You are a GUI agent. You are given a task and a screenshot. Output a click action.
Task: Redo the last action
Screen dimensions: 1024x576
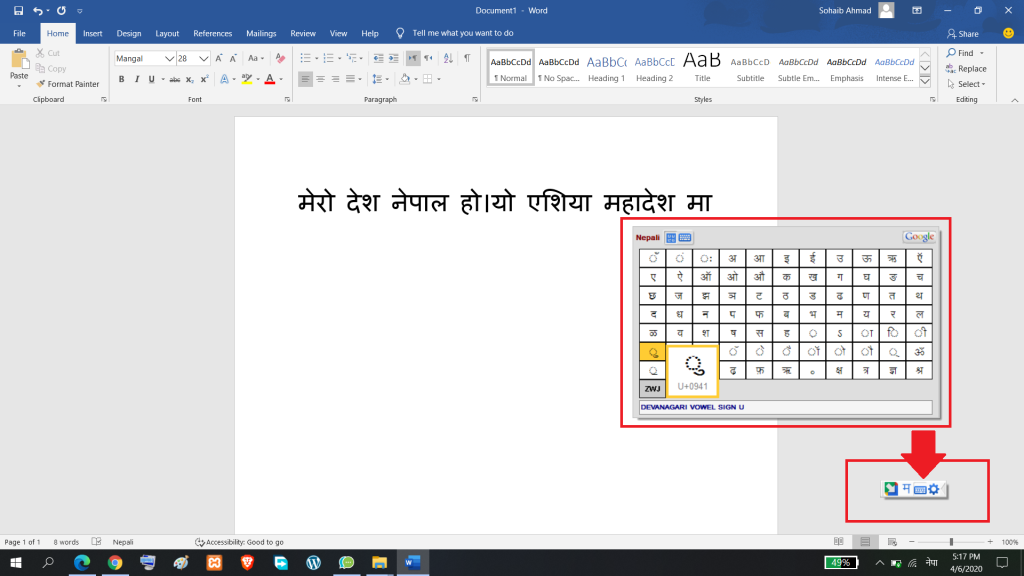(x=61, y=10)
